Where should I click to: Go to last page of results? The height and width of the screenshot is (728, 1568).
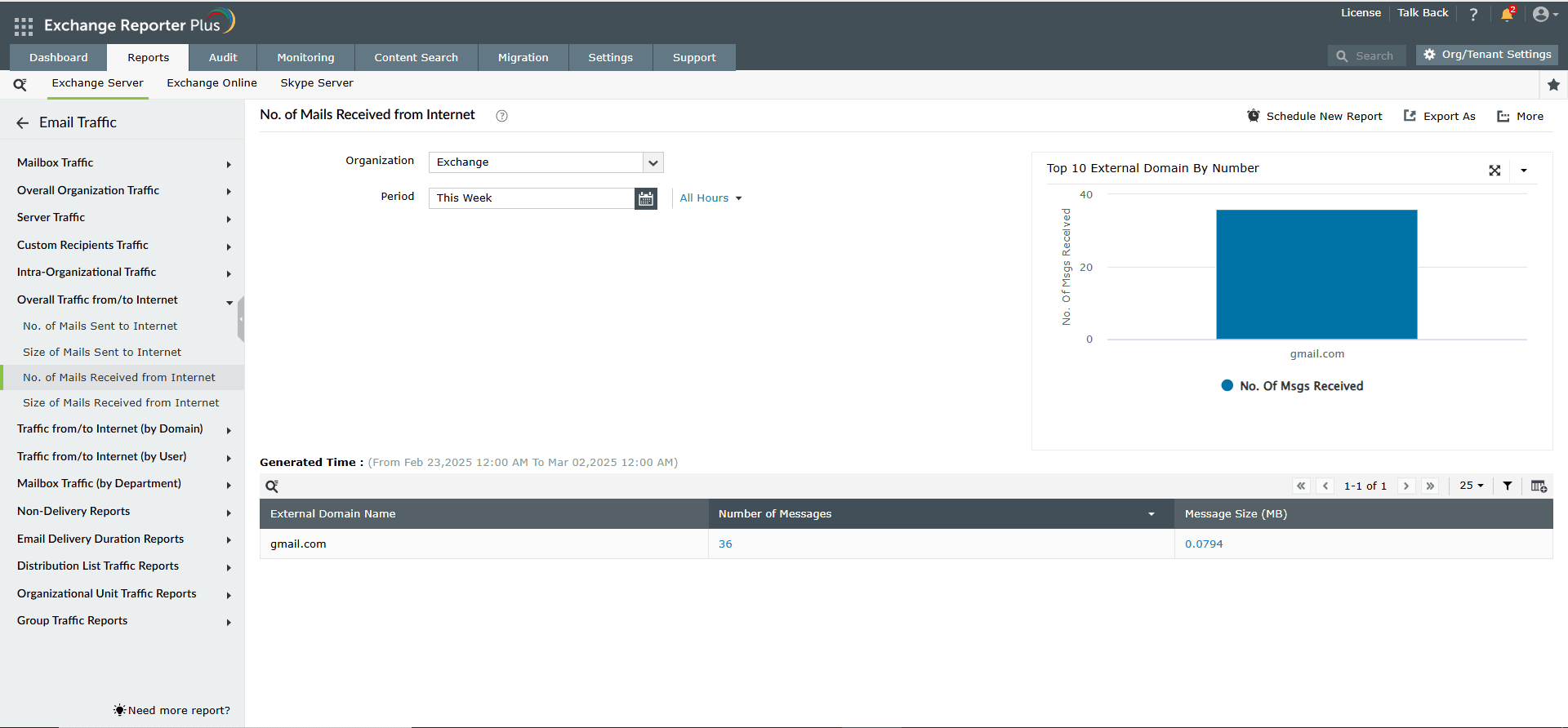click(x=1430, y=486)
